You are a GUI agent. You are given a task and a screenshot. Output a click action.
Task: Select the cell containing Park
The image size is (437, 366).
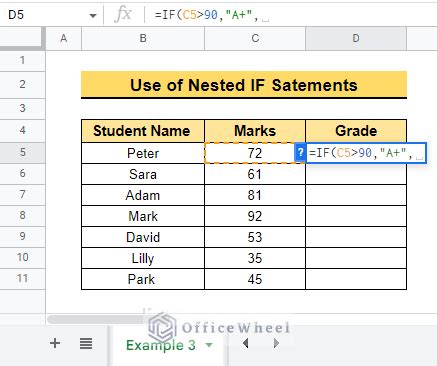tap(143, 279)
